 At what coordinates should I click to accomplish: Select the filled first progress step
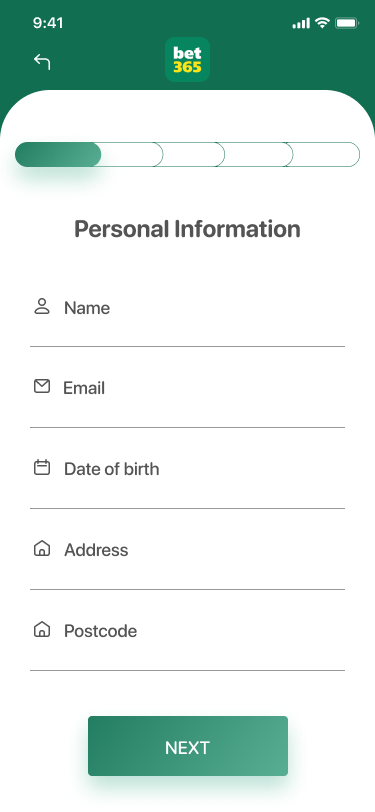58,154
